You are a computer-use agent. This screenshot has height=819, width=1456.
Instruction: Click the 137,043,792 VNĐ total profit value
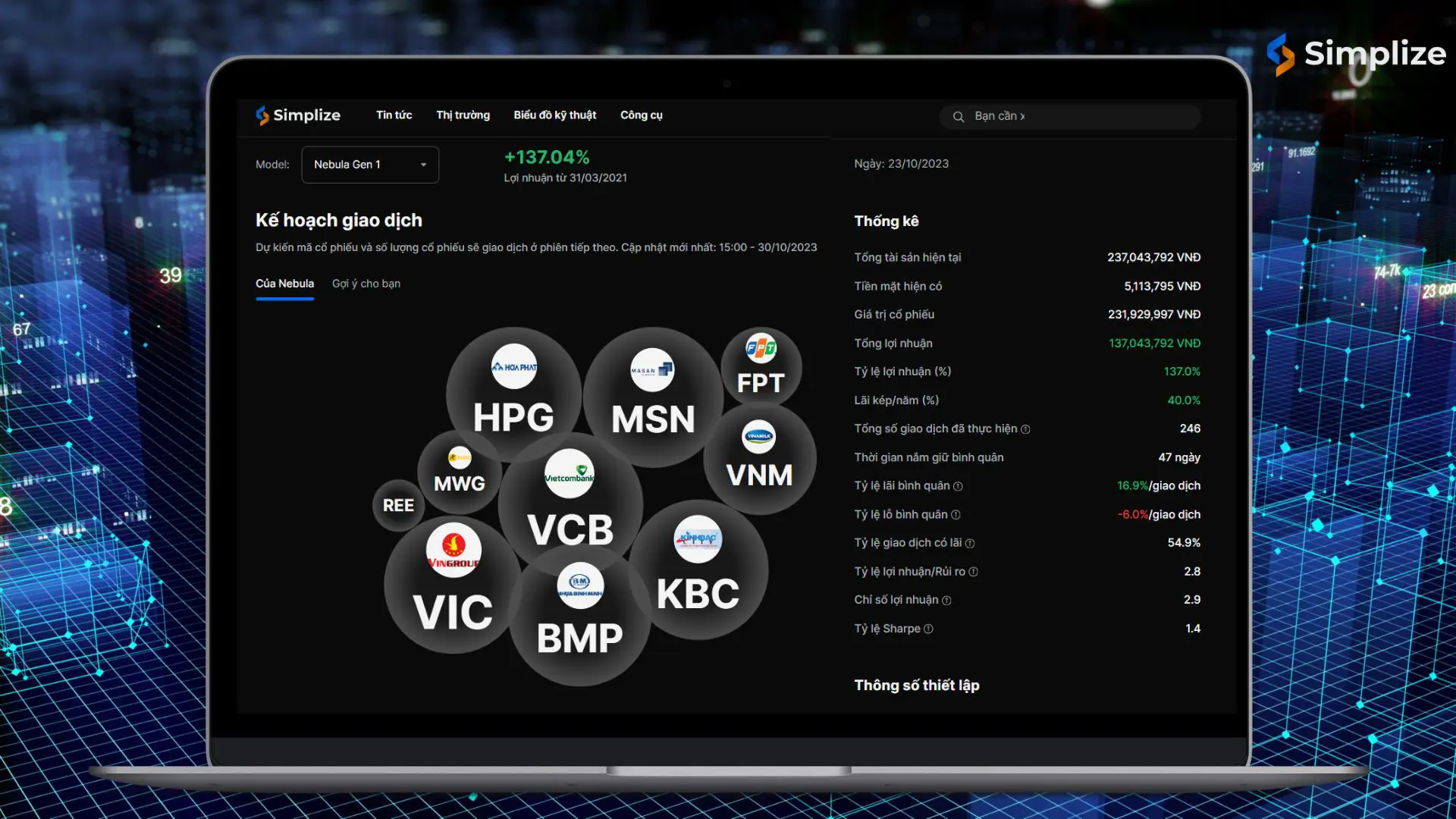[1154, 344]
